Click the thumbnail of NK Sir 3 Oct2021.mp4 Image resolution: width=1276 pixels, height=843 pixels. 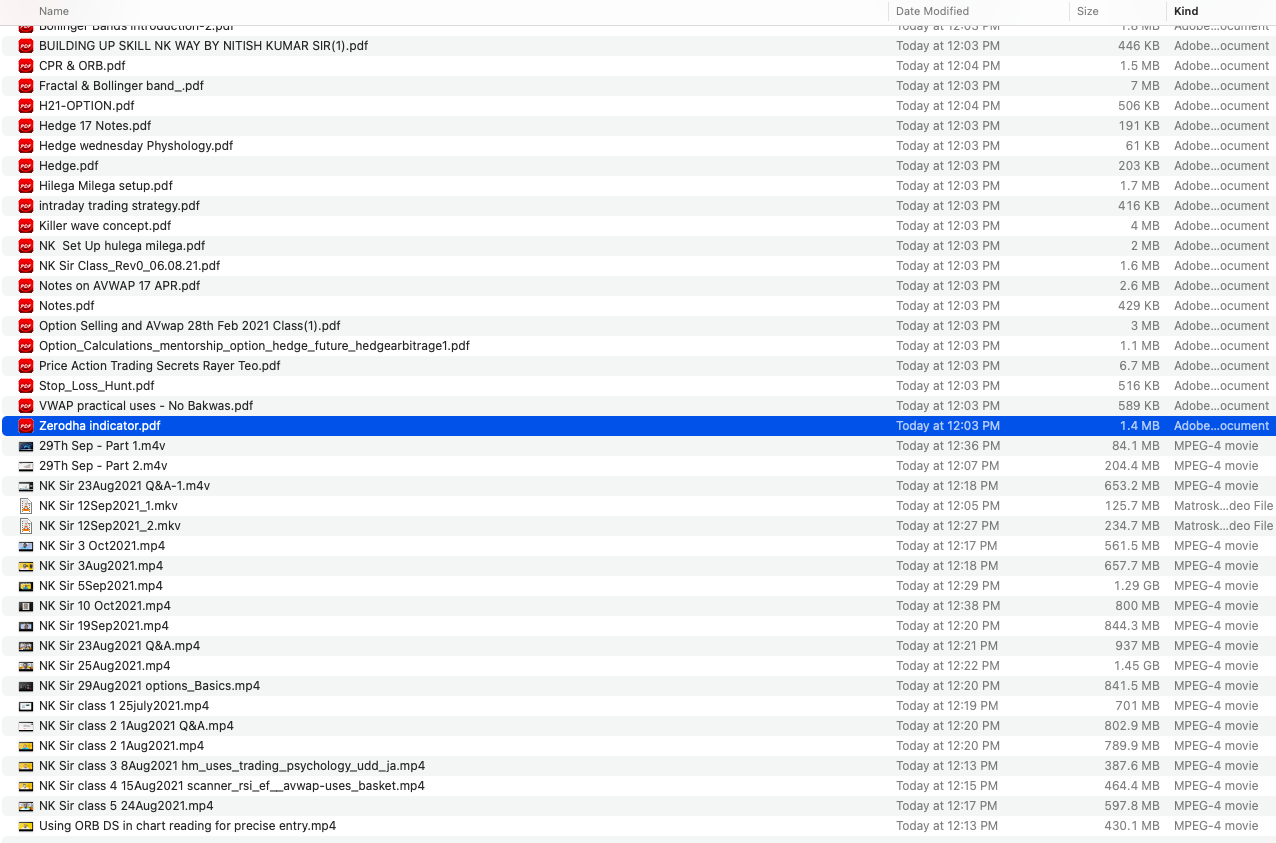pos(26,546)
